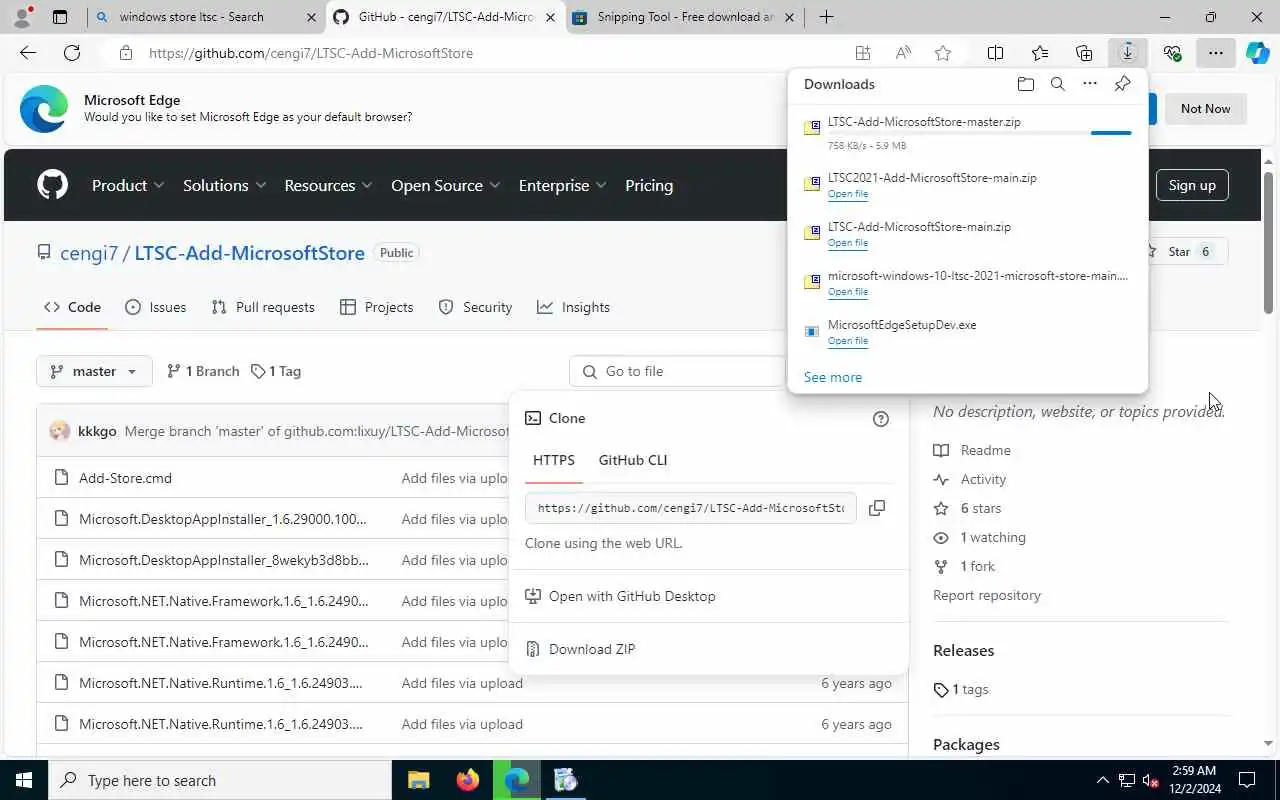The width and height of the screenshot is (1280, 800).
Task: Click the GitHub logo
Action: 52,185
